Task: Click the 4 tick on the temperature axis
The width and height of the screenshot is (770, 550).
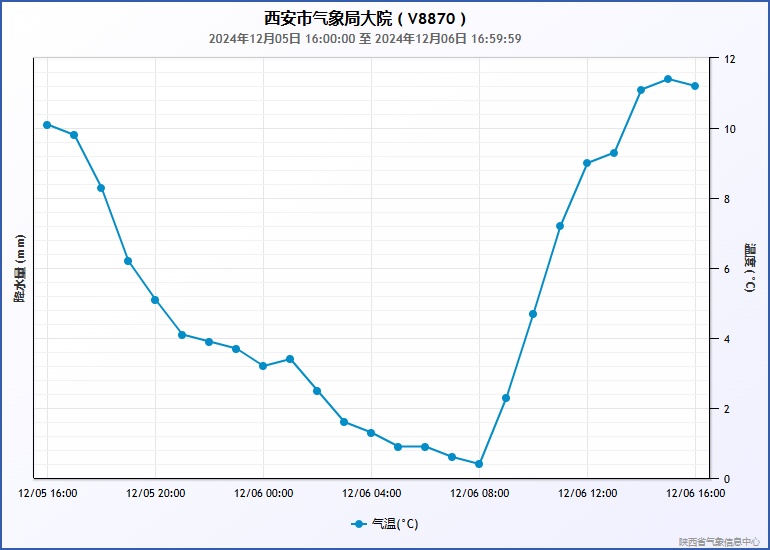Action: tap(727, 339)
